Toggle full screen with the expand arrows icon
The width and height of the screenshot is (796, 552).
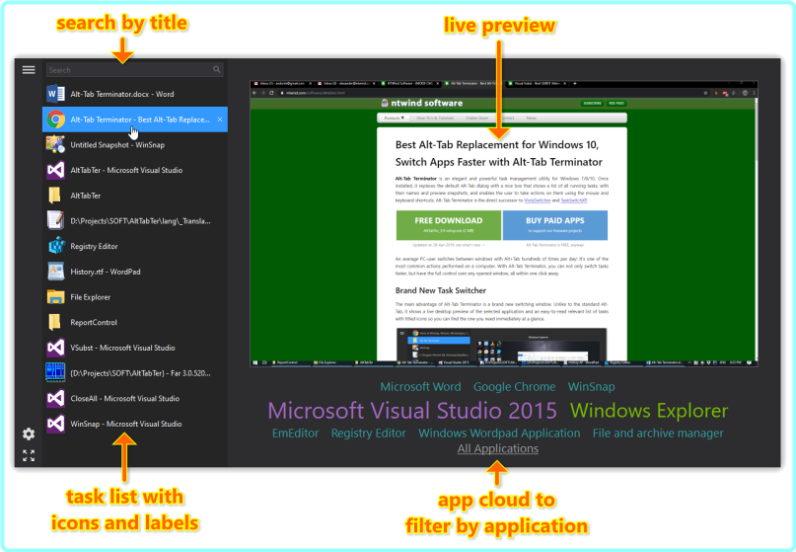pos(28,456)
